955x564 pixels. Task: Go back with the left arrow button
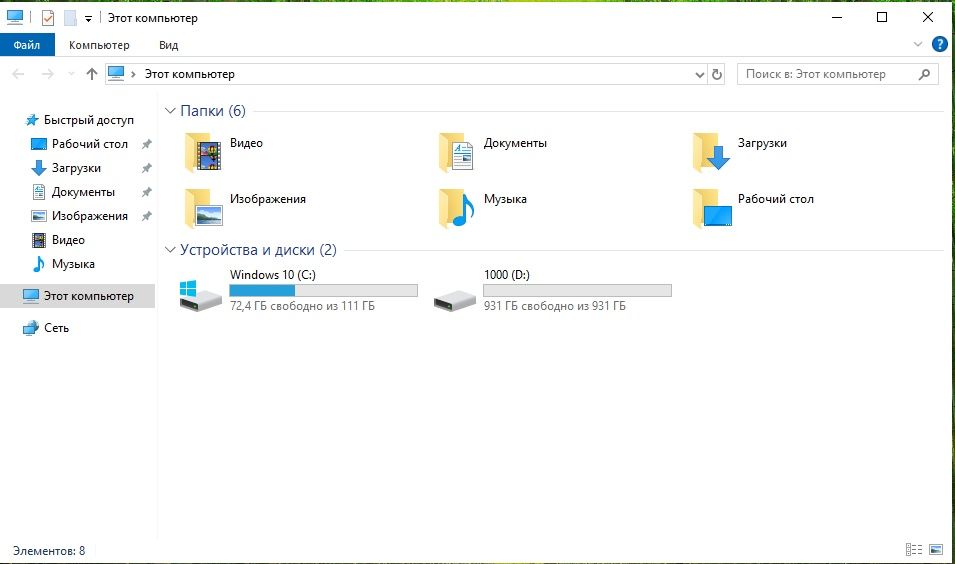point(18,74)
